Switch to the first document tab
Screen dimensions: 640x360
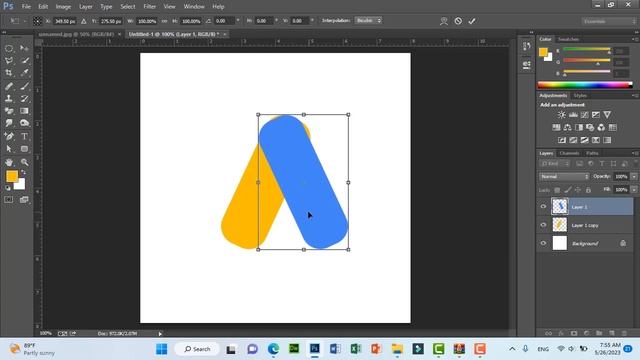[76, 34]
